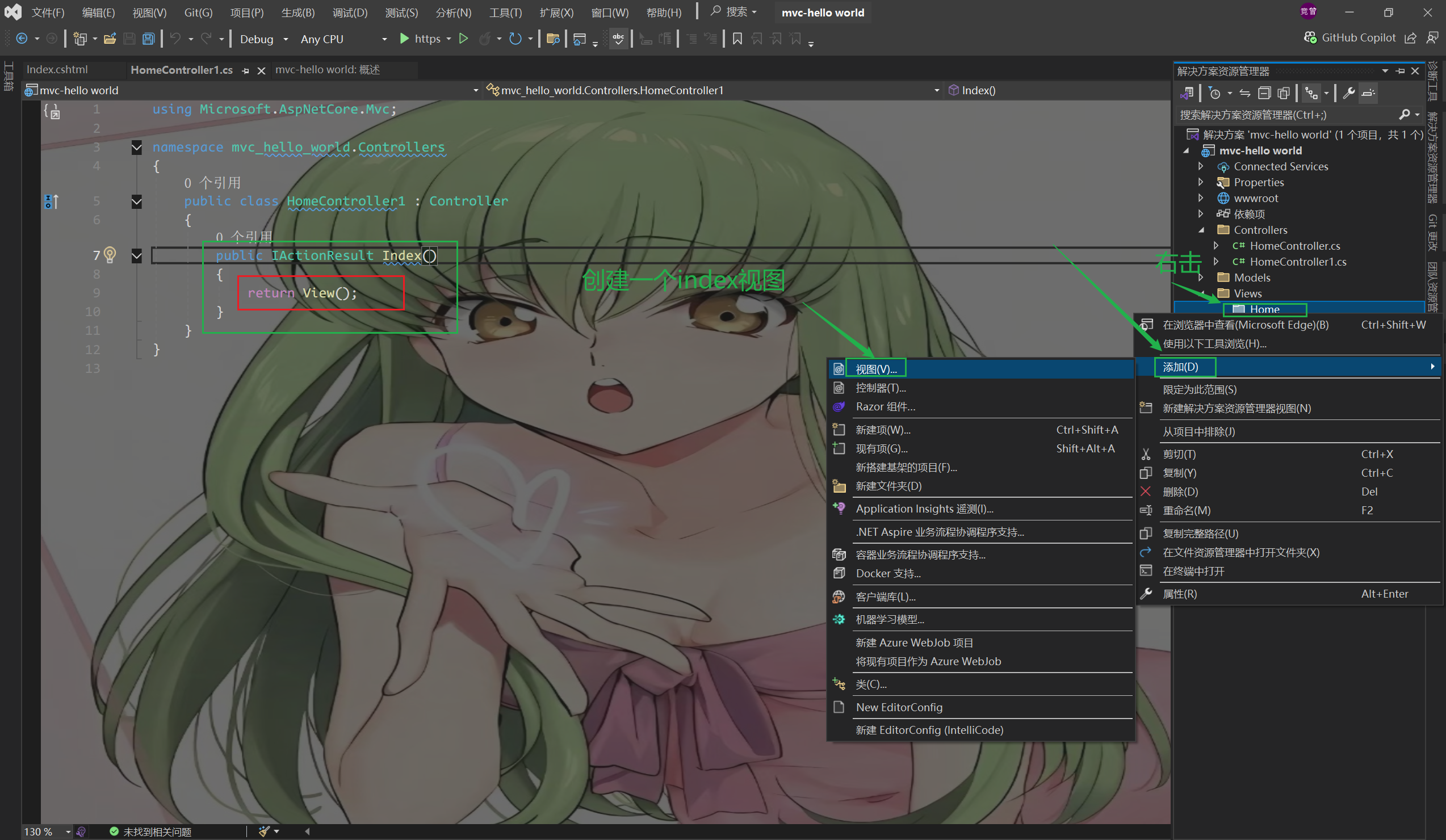This screenshot has height=840, width=1446.
Task: Expand the Connected Services node
Action: (x=1200, y=166)
